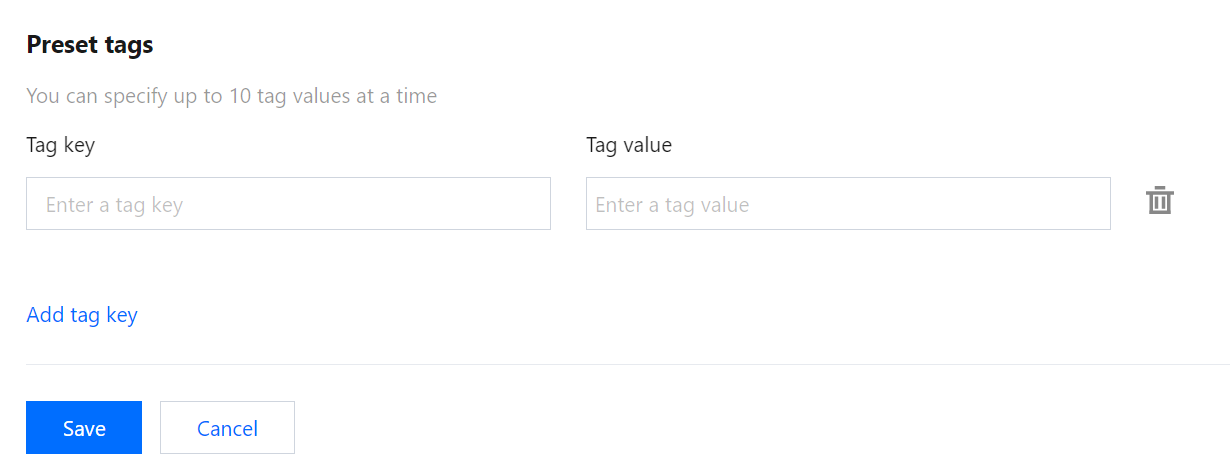The width and height of the screenshot is (1230, 472).
Task: Focus the Tag key input field
Action: 288,204
